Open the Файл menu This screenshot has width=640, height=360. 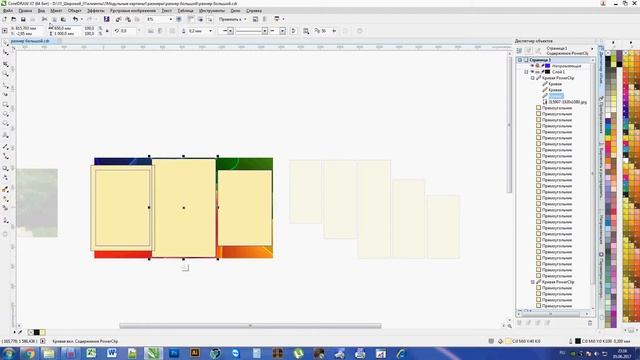[x=8, y=11]
